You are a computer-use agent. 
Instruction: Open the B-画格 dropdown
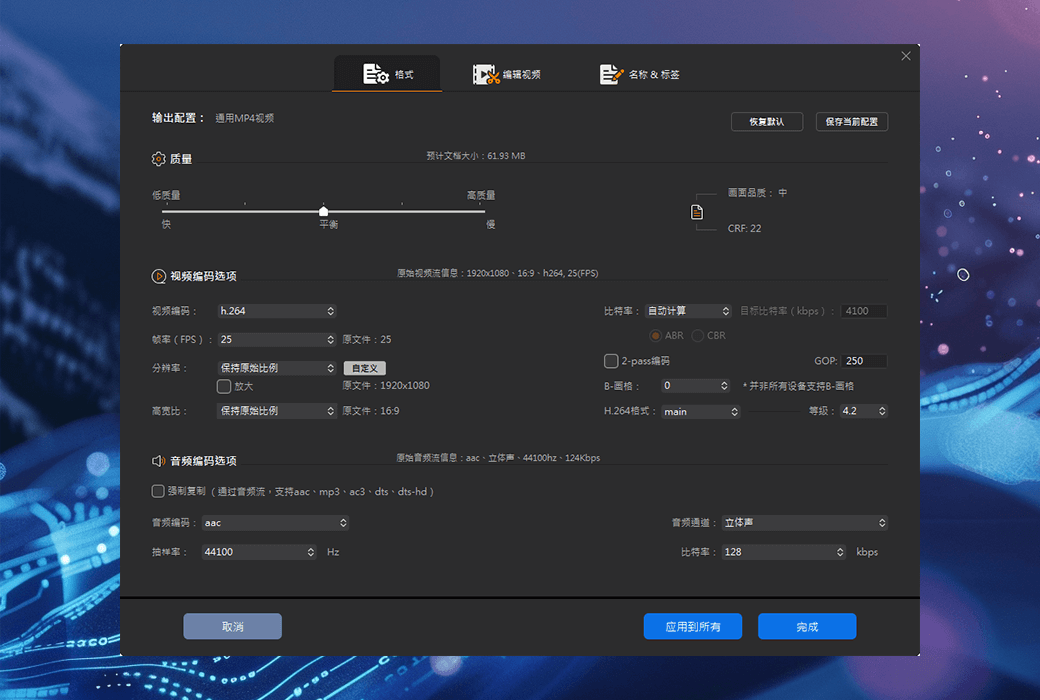[696, 385]
